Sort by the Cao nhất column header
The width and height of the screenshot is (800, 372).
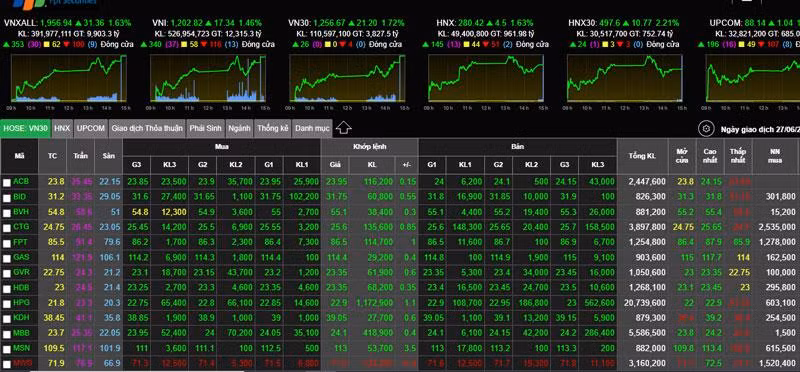pyautogui.click(x=710, y=156)
